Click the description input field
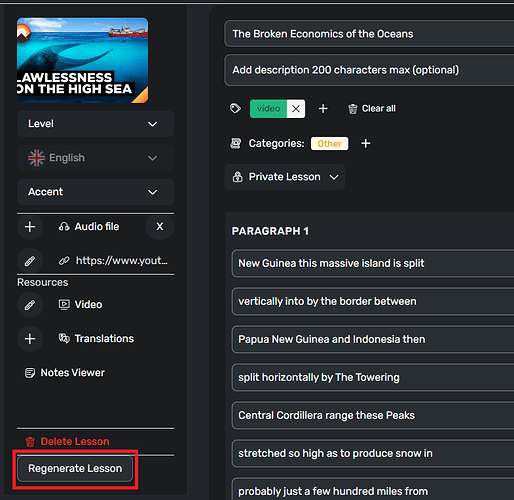514x500 pixels. pyautogui.click(x=369, y=70)
